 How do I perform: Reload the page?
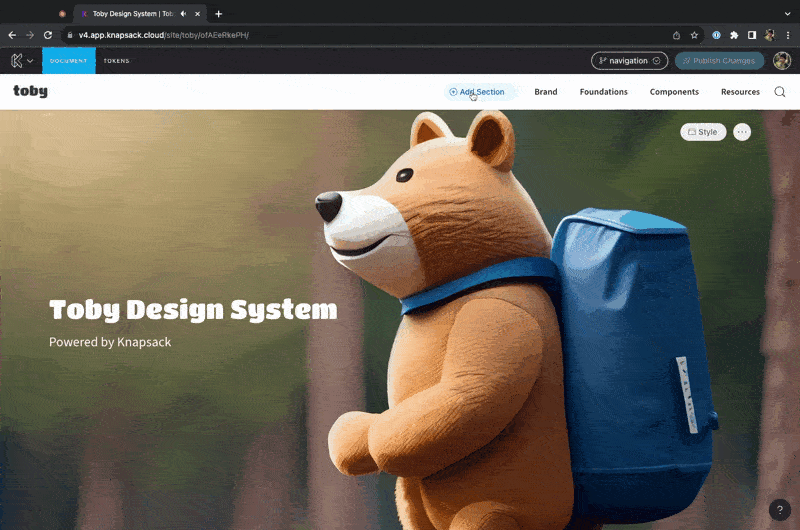click(x=47, y=35)
